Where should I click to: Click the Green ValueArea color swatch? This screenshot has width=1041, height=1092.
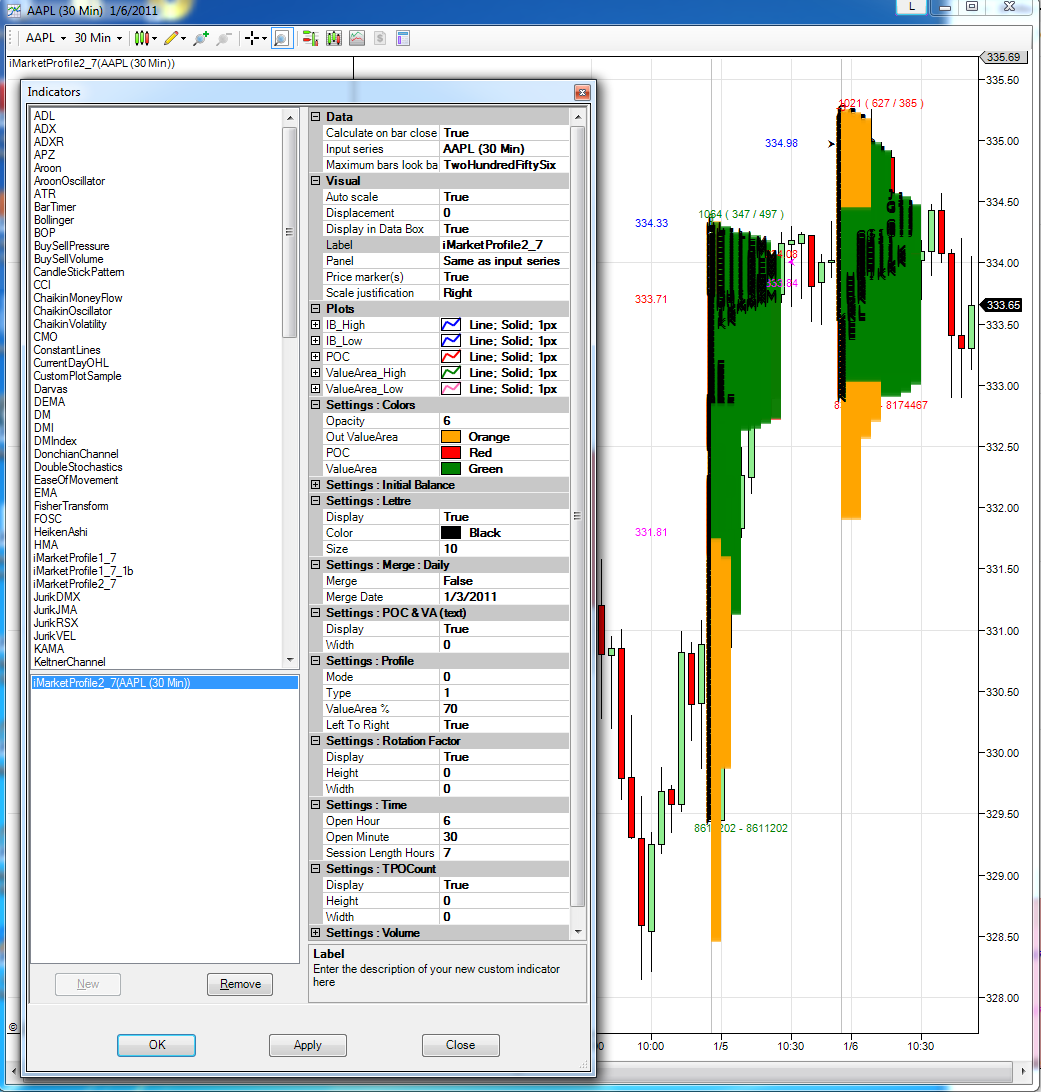point(451,469)
